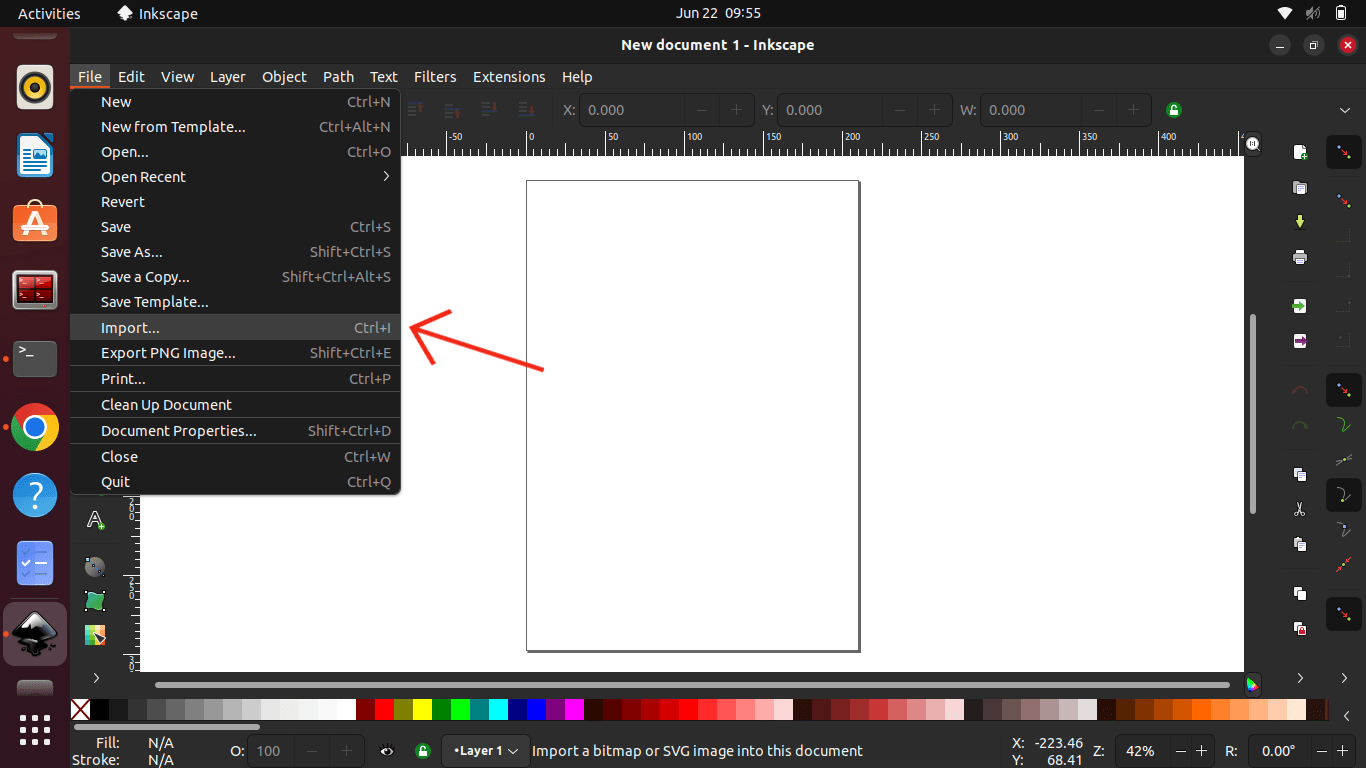Click Document Properties... menu entry
The image size is (1366, 768).
pos(178,431)
